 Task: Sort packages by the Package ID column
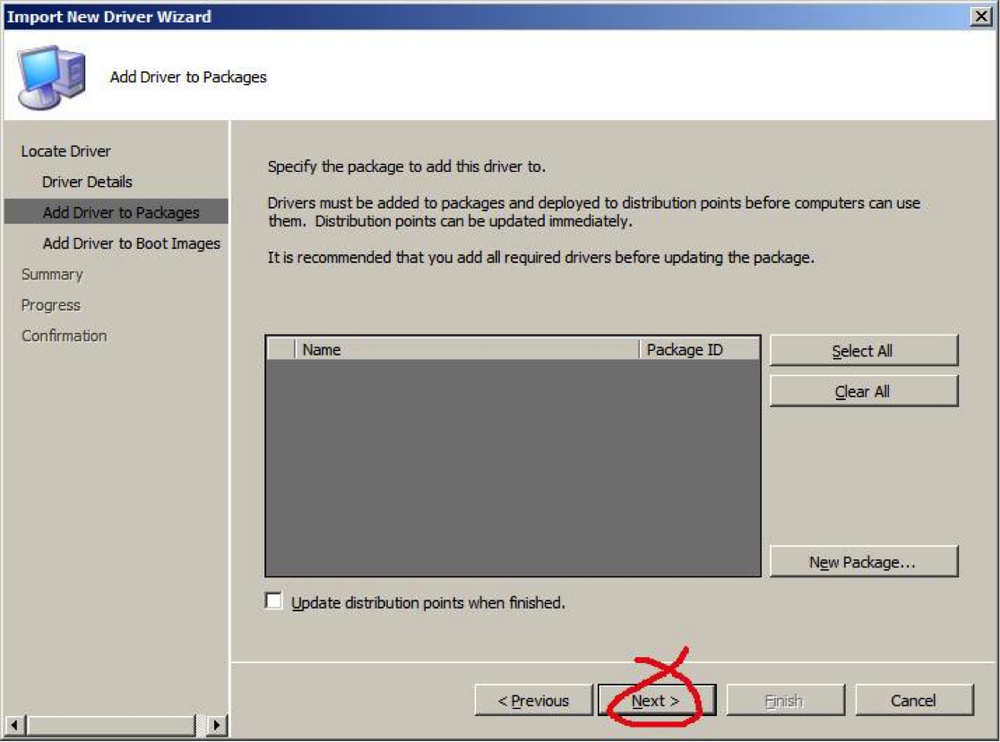(x=700, y=349)
